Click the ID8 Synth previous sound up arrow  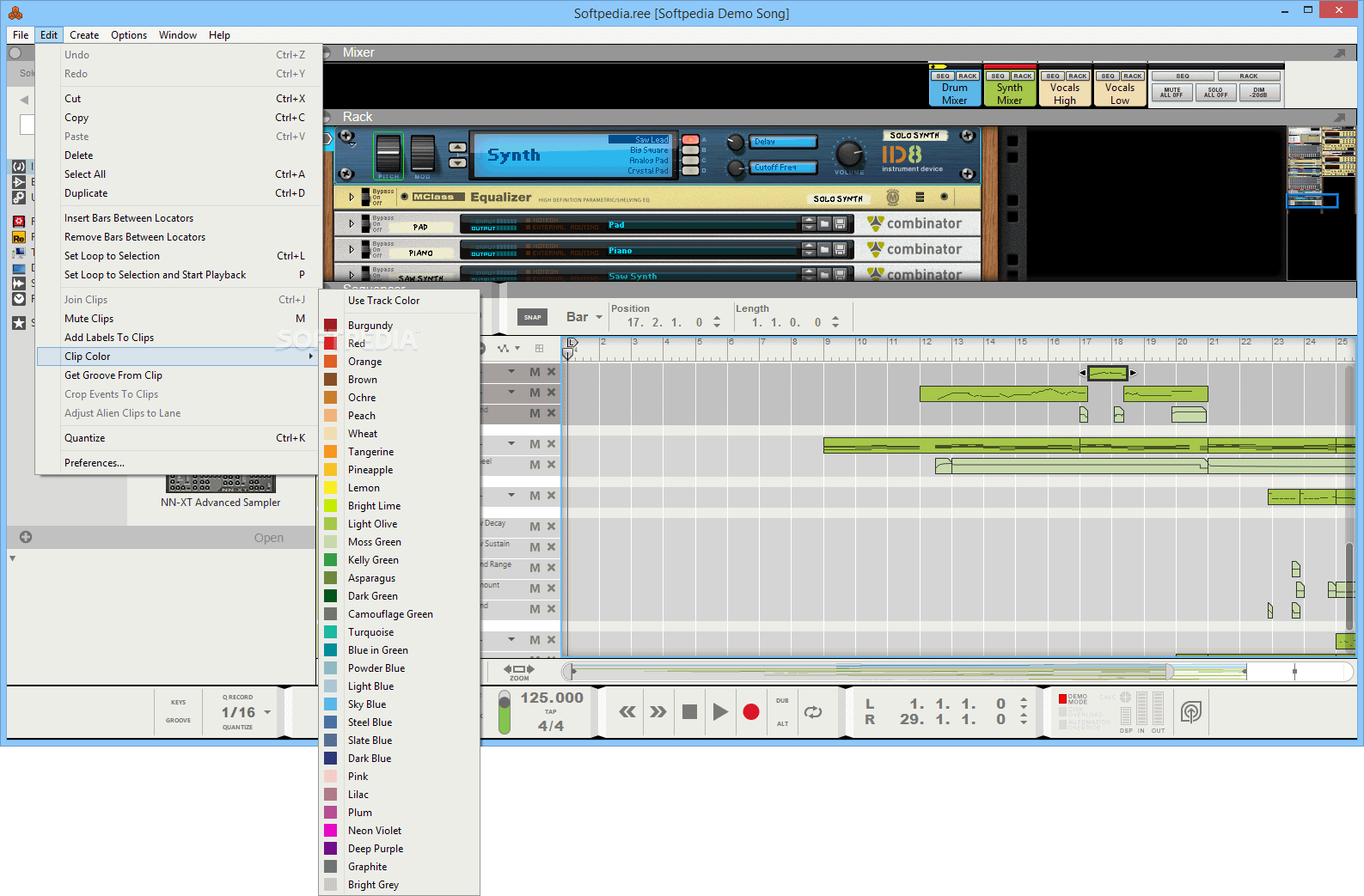coord(458,148)
